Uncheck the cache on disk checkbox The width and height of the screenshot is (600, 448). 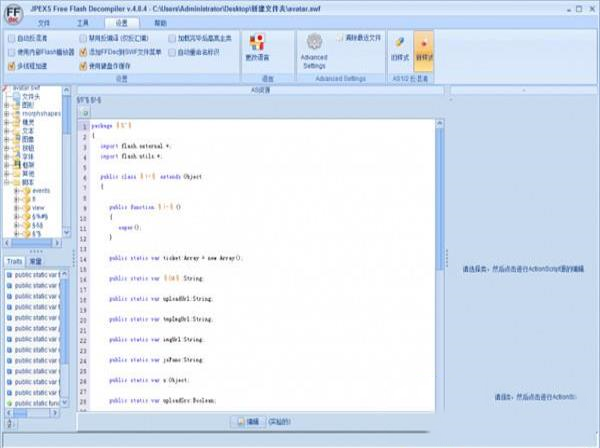[x=83, y=66]
